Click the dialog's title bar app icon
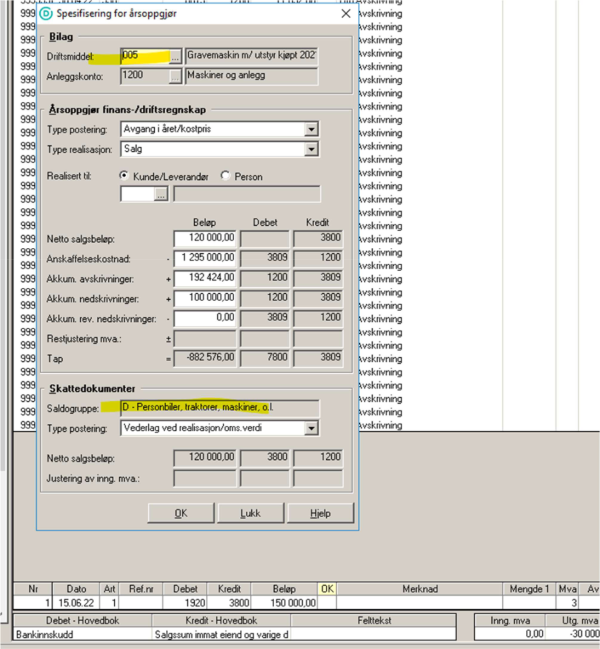Screen dimensions: 600x649 [x=46, y=14]
